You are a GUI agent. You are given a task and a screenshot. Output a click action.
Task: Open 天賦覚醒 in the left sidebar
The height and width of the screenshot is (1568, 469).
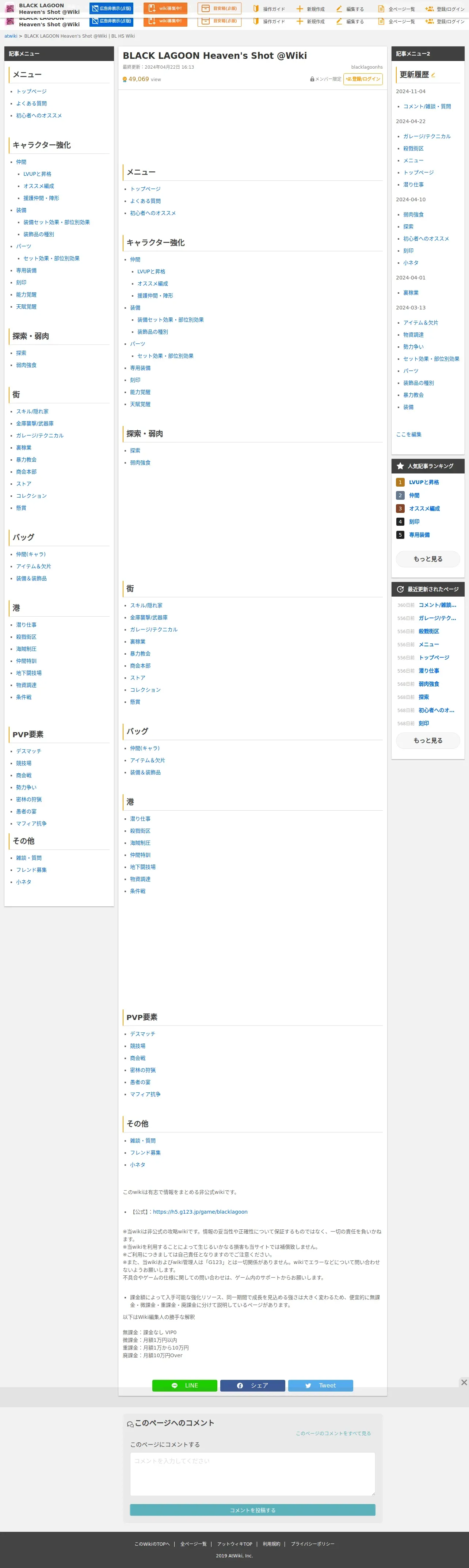click(x=26, y=307)
